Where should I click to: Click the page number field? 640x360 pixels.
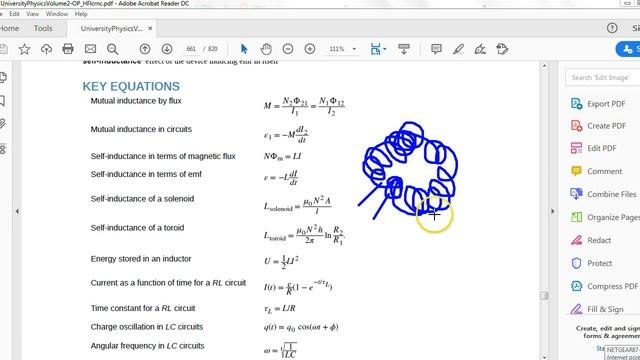[191, 49]
